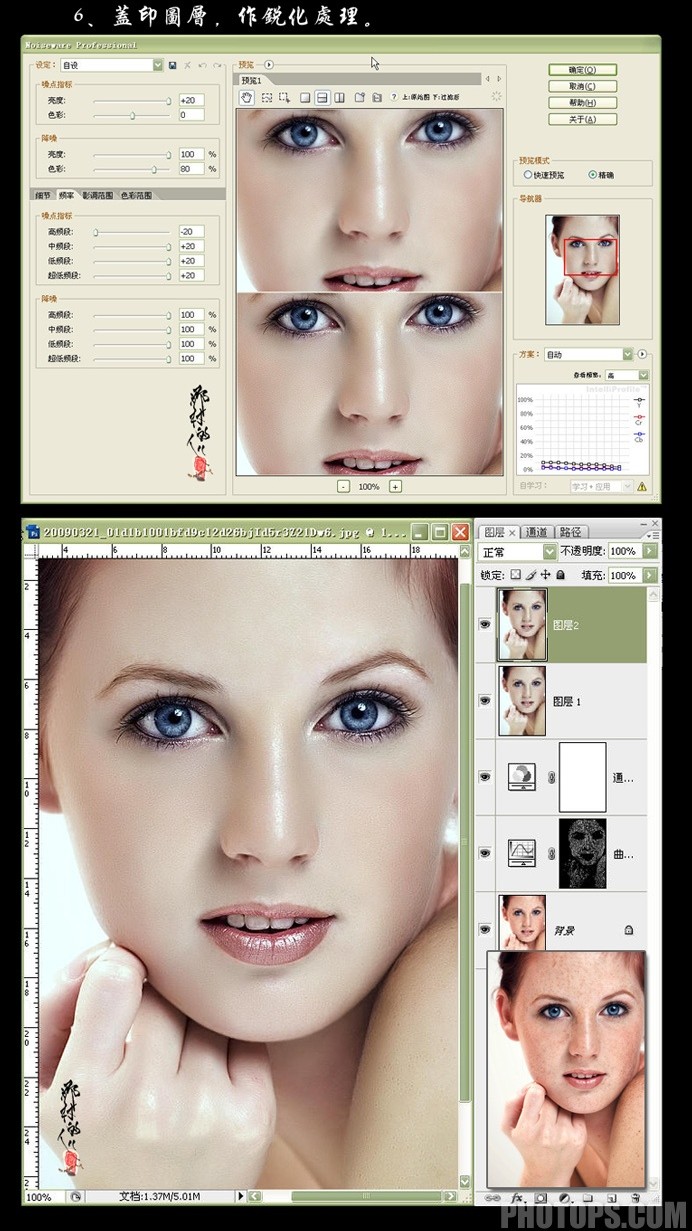Image resolution: width=692 pixels, height=1231 pixels.
Task: Select the hand pan tool in Noiseware preview
Action: [249, 98]
